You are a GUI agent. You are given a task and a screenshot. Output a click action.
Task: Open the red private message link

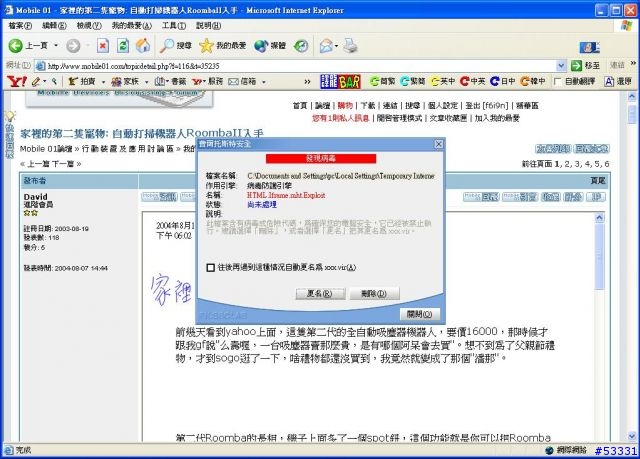point(340,118)
